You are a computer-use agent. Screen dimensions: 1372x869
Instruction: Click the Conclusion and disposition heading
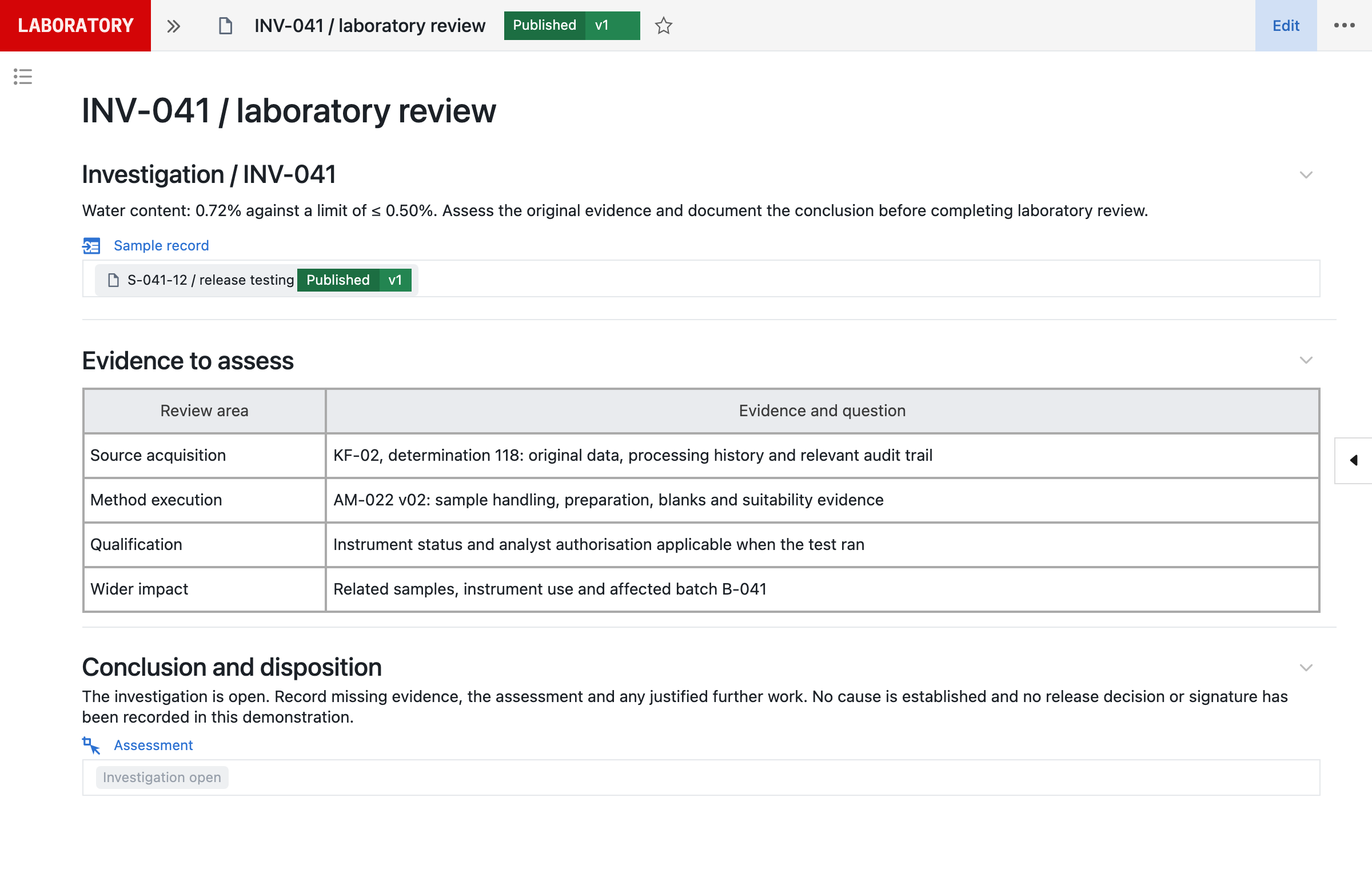pos(232,667)
